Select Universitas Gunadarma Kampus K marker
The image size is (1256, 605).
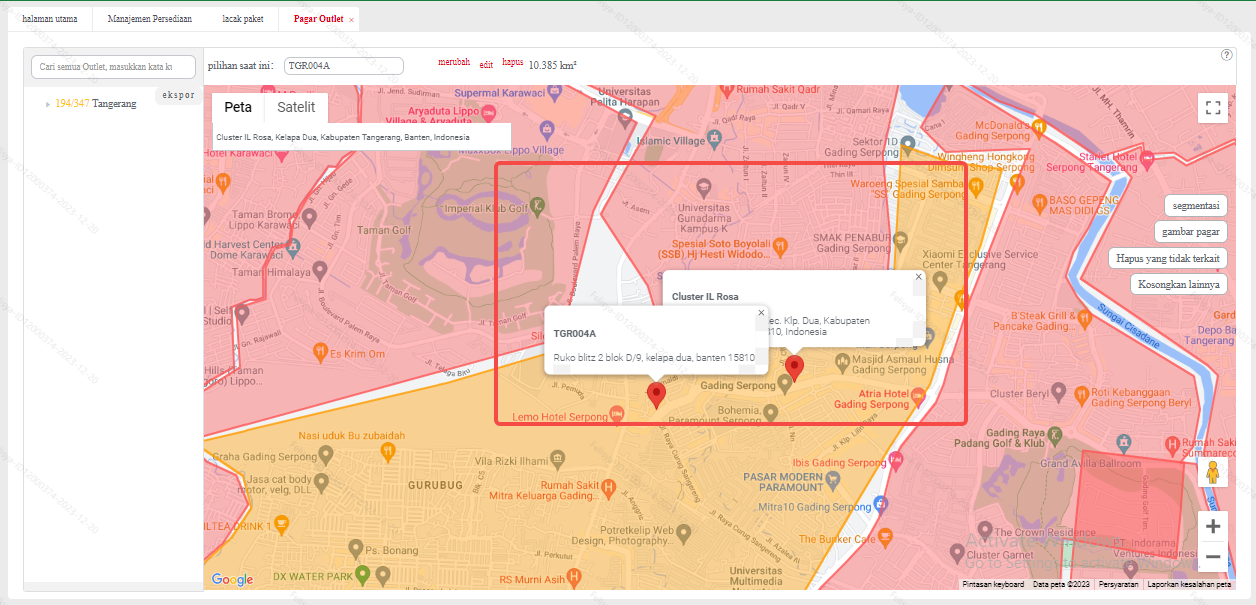click(704, 187)
